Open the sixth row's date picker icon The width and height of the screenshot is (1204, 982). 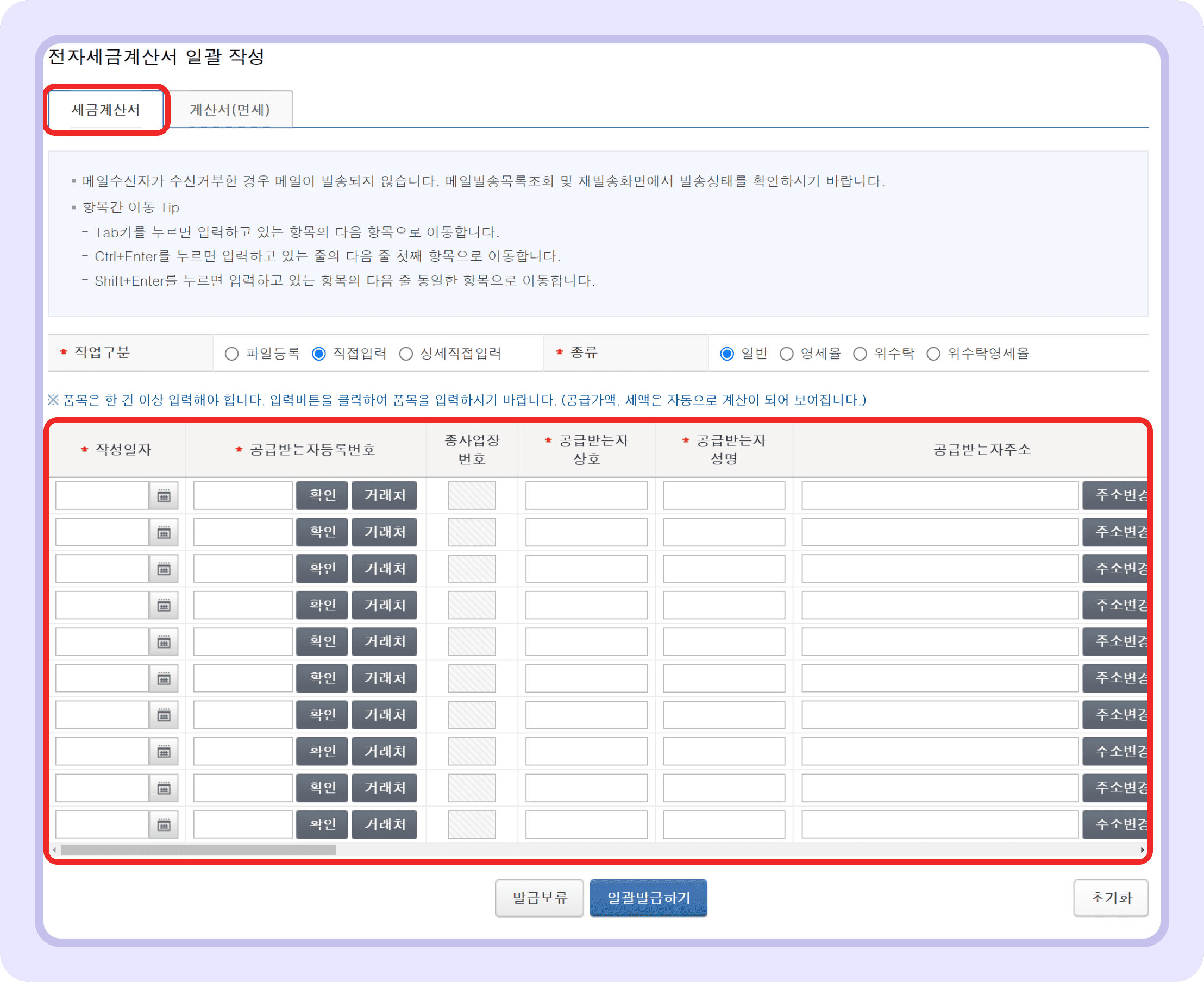pyautogui.click(x=164, y=678)
